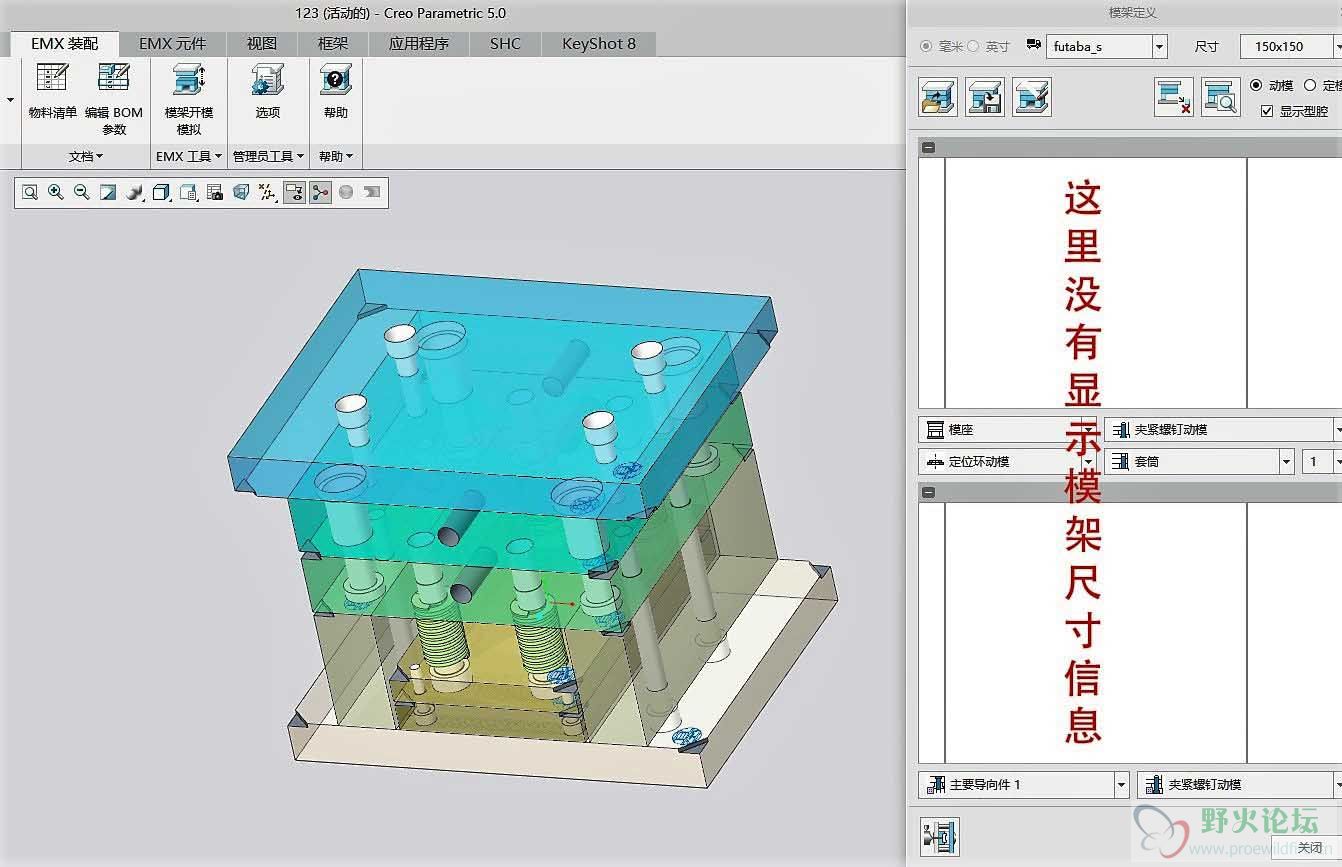Screen dimensions: 1342x867
Task: Open the saved orientations cube icon
Action: (x=162, y=192)
